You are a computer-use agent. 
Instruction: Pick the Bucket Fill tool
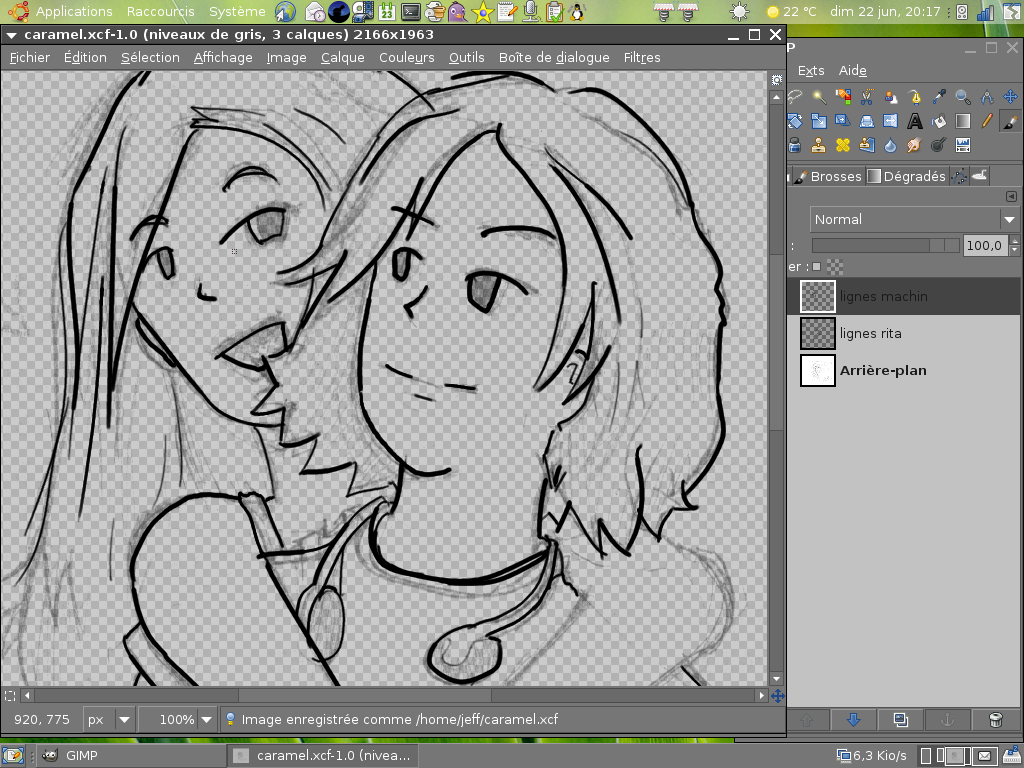(939, 122)
